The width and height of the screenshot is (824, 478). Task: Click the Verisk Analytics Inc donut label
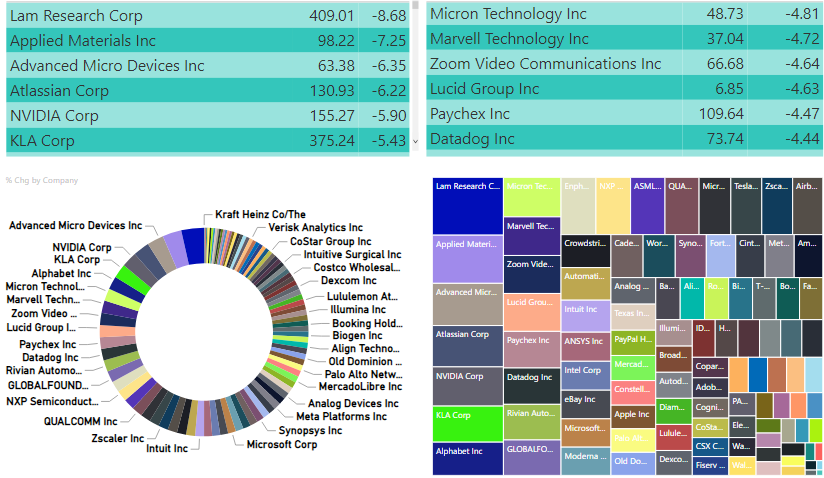[315, 227]
